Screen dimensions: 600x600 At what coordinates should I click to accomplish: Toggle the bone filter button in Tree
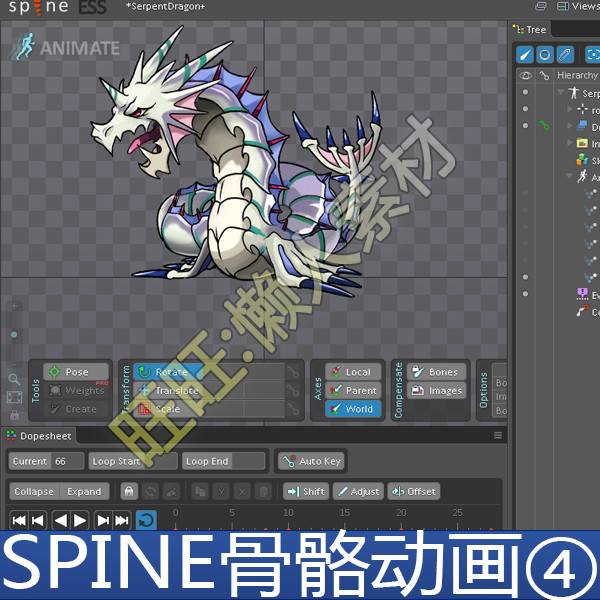coord(525,55)
